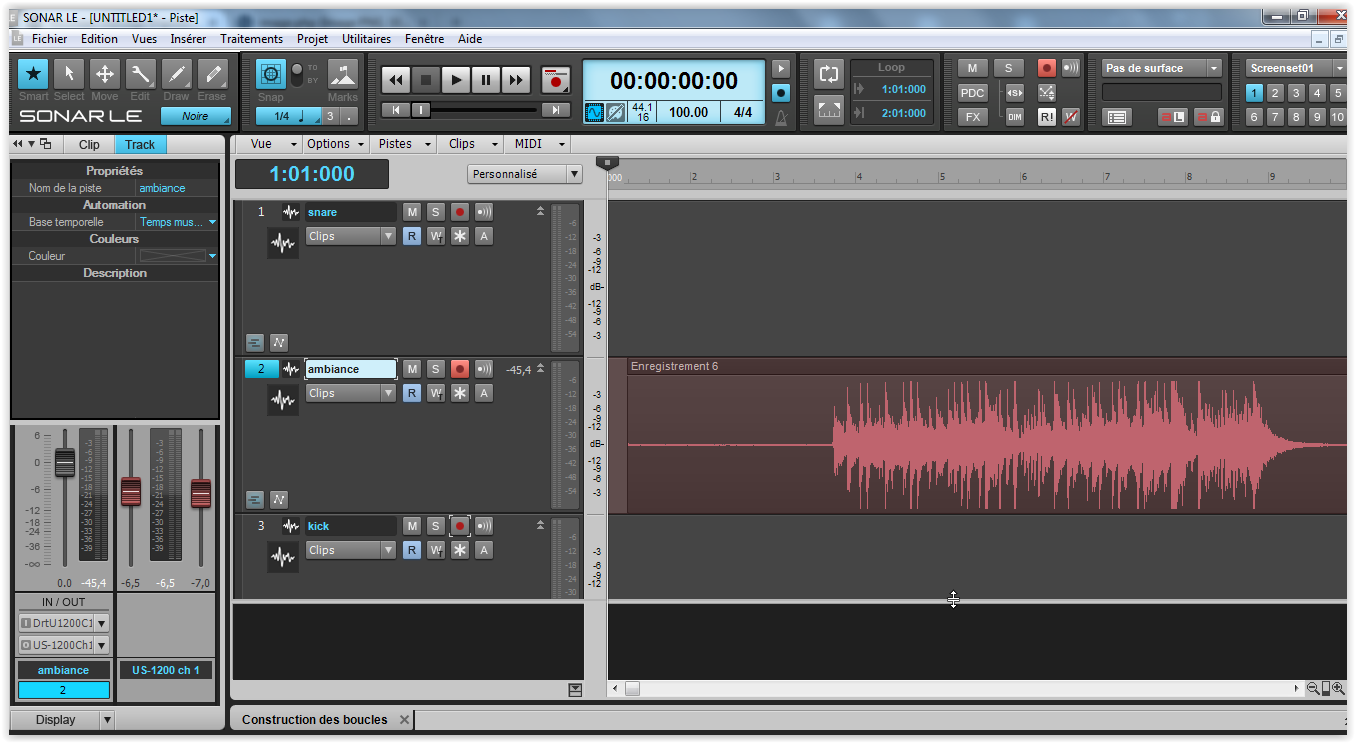1355x743 pixels.
Task: Click the Move tool icon
Action: pos(104,74)
